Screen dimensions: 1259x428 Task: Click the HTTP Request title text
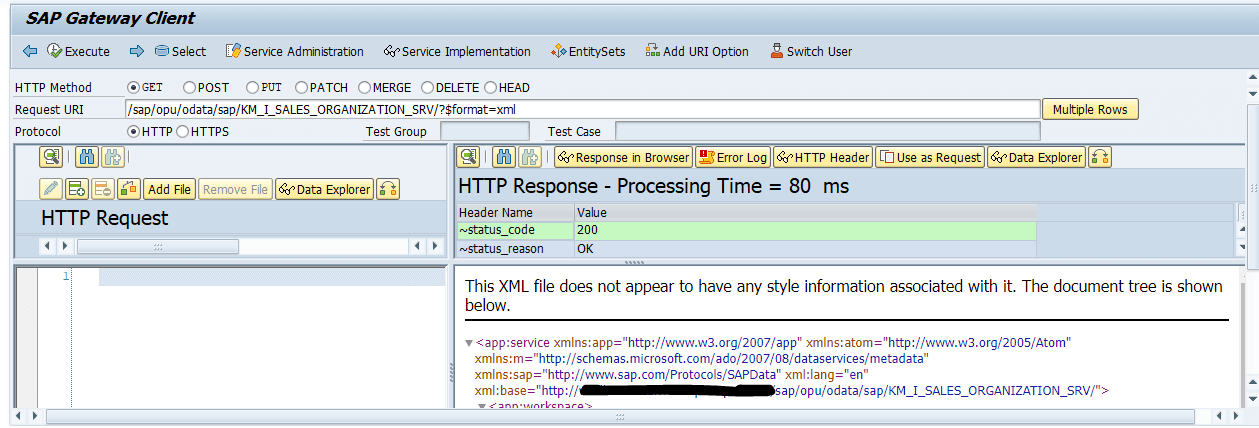tap(105, 218)
